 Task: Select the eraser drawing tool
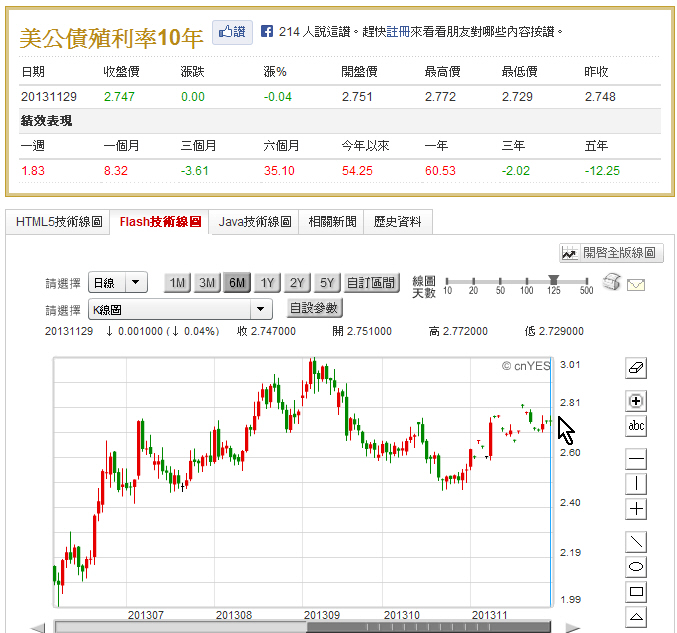point(636,368)
